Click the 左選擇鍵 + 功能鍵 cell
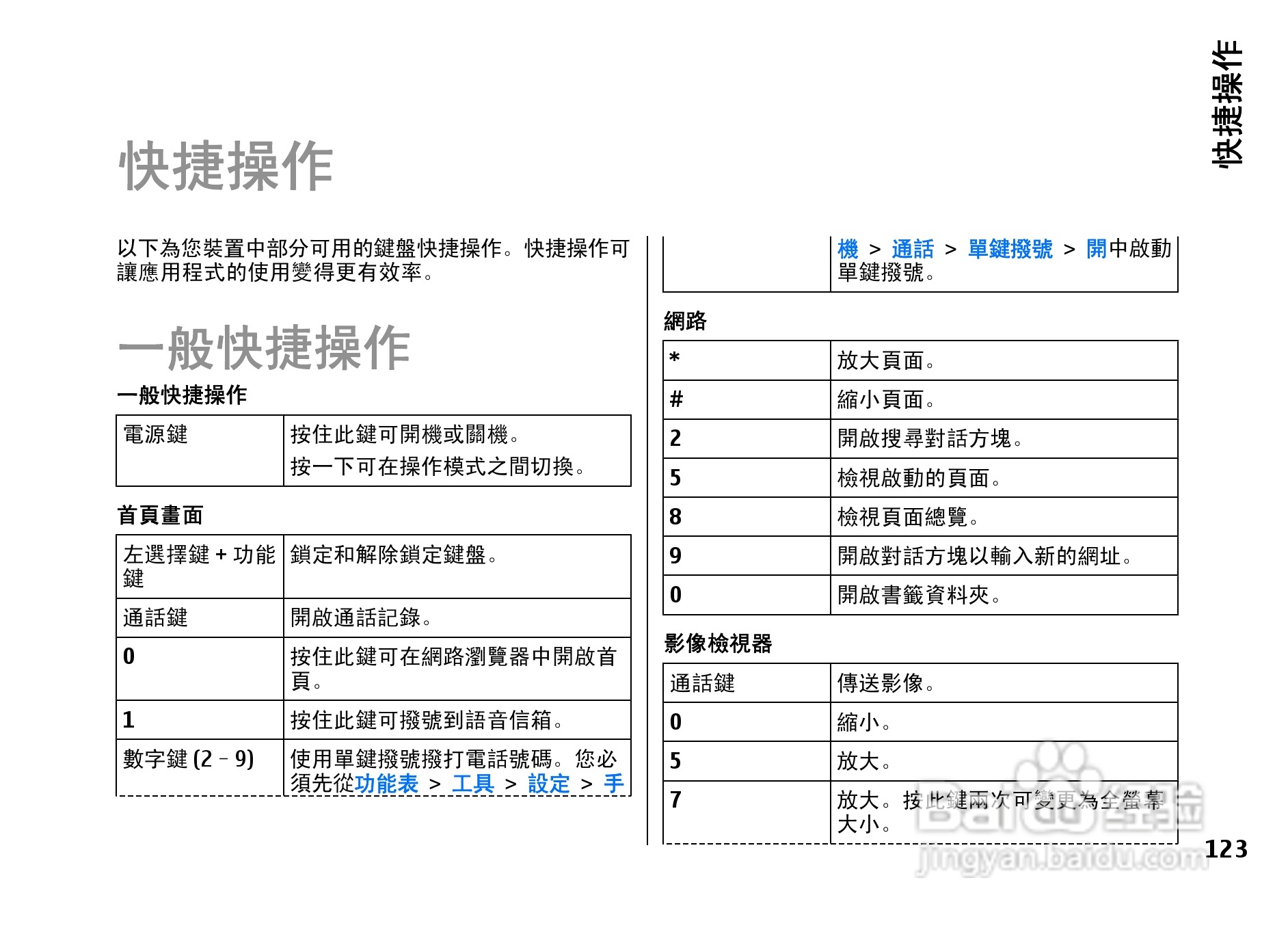Screen dimensions: 1288x930 [x=200, y=566]
